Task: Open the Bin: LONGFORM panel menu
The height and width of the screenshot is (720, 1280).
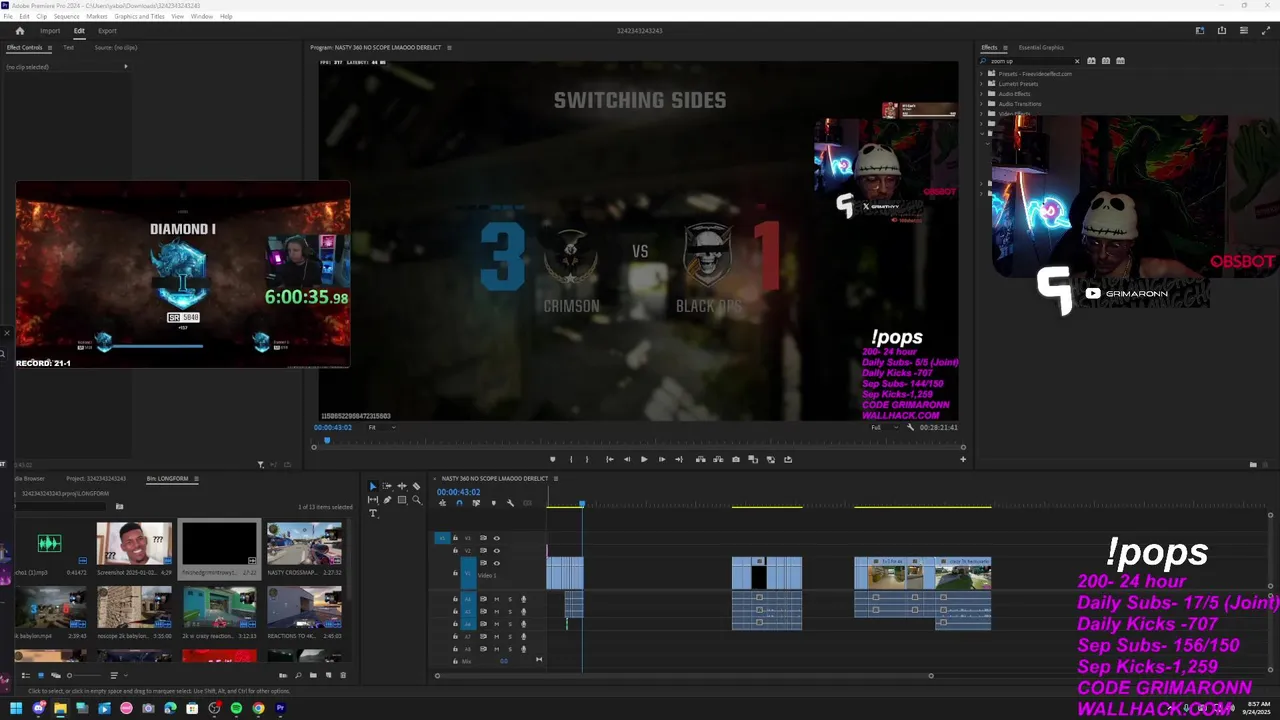Action: pos(196,479)
